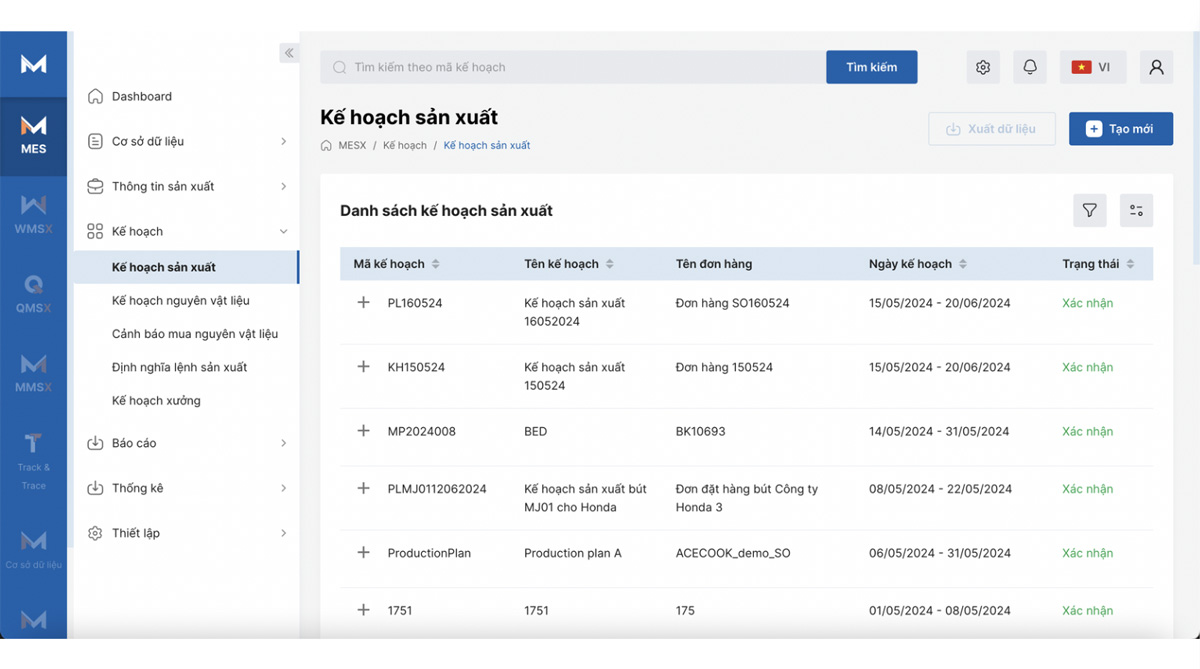This screenshot has width=1200, height=669.
Task: Click the Tạo mới button
Action: point(1121,129)
